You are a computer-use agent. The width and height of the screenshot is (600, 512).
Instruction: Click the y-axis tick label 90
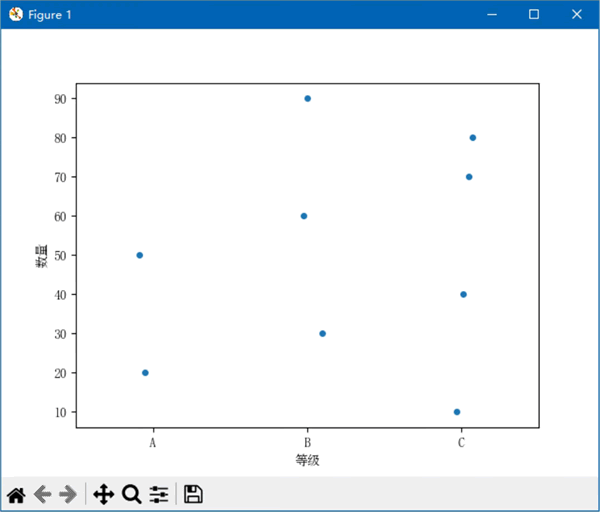coord(60,99)
